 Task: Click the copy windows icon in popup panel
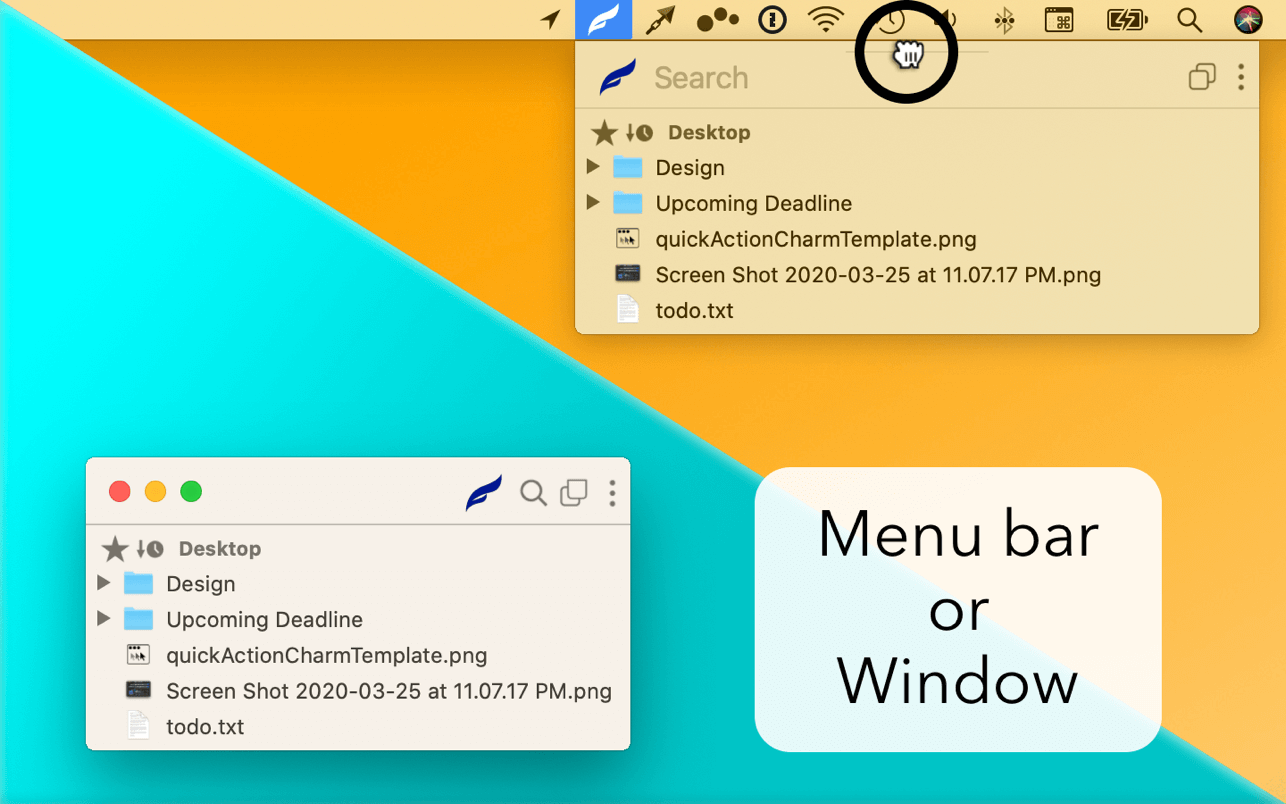pyautogui.click(x=1201, y=77)
